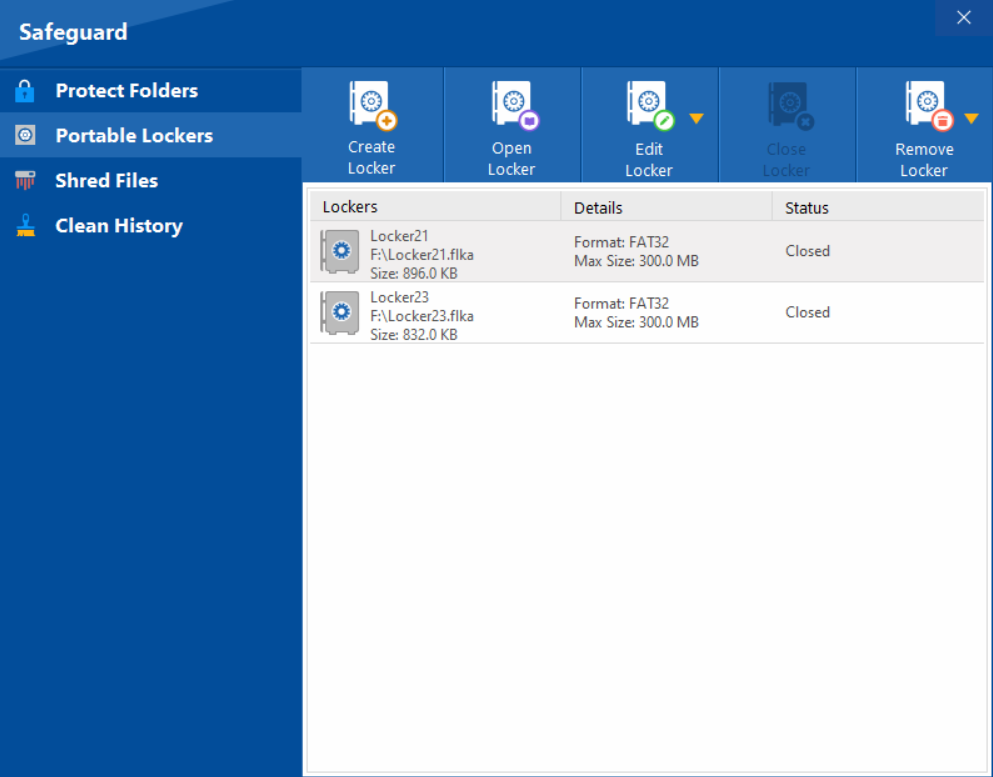Screen dimensions: 993x777
Task: Switch to the Portable Lockers section
Action: click(x=151, y=135)
